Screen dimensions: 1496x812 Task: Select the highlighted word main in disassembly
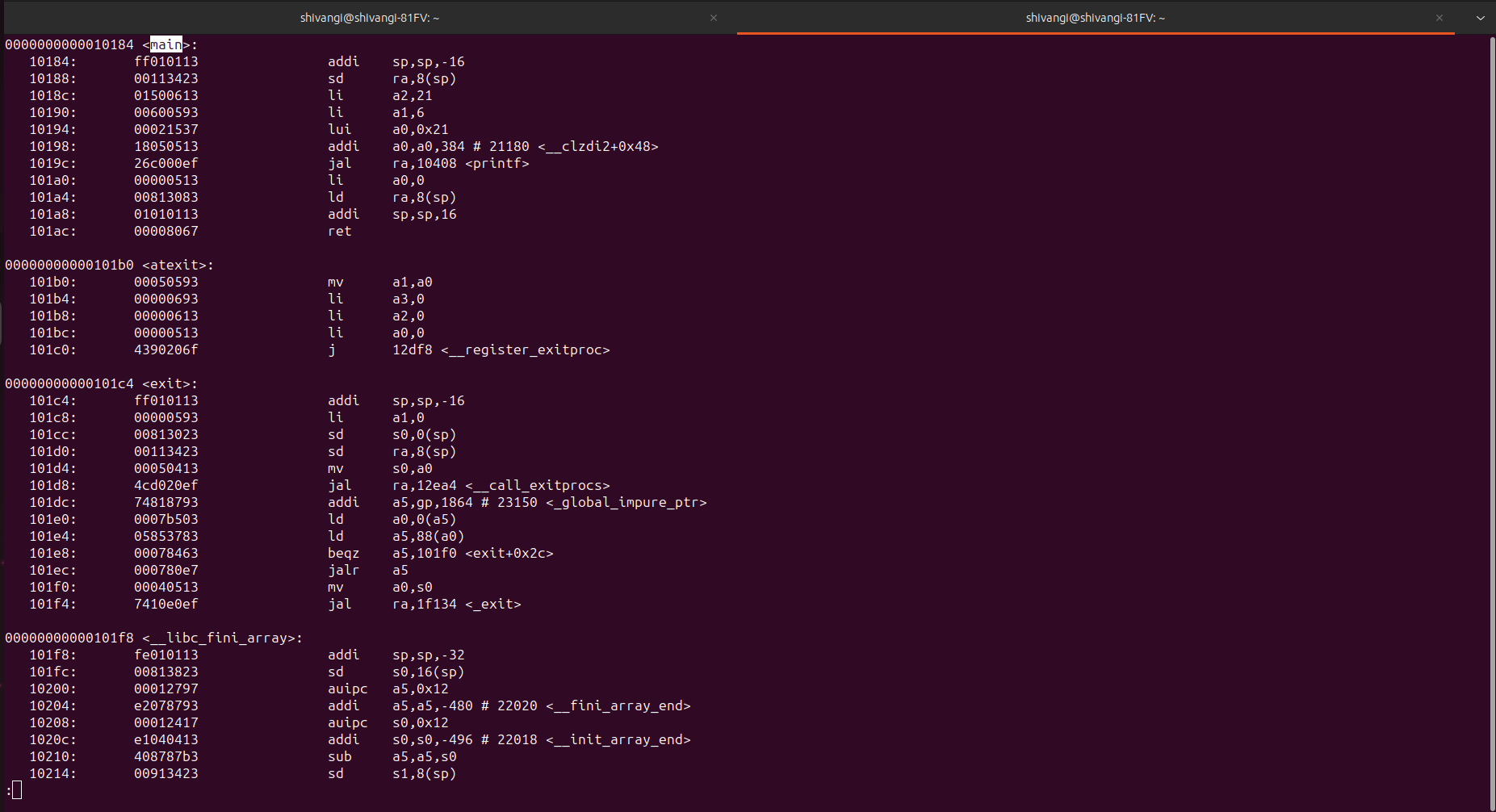166,44
